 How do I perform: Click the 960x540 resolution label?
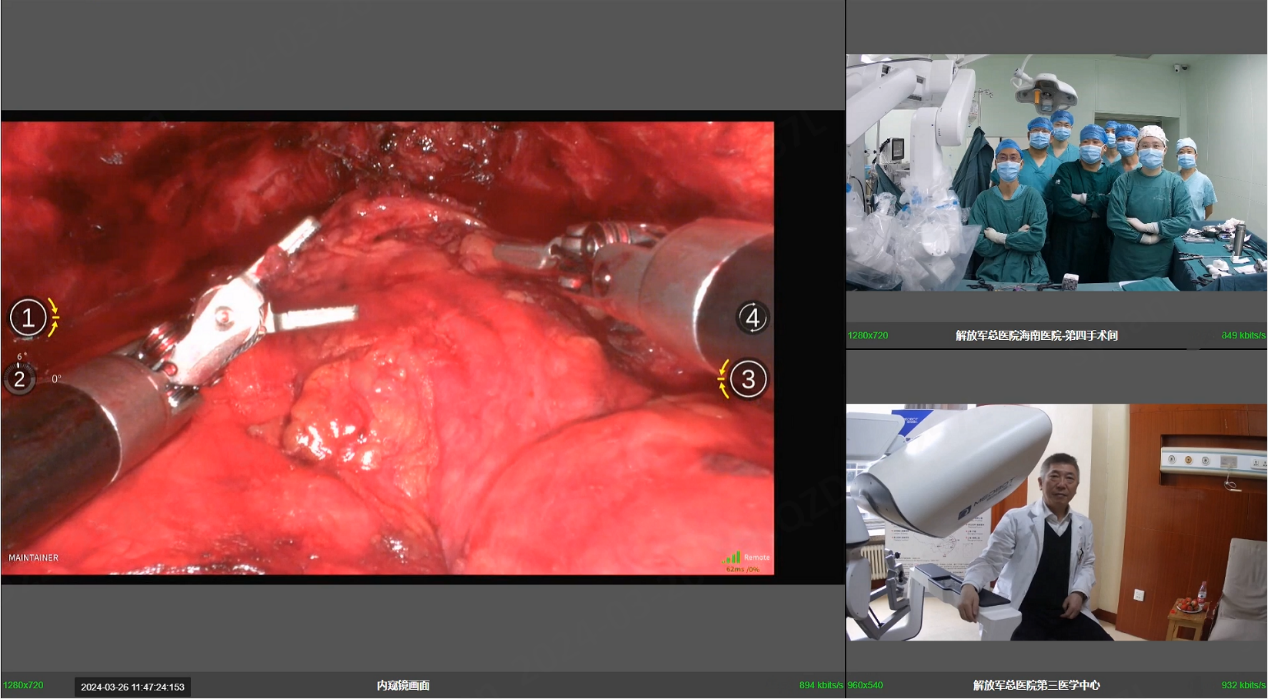(x=867, y=685)
